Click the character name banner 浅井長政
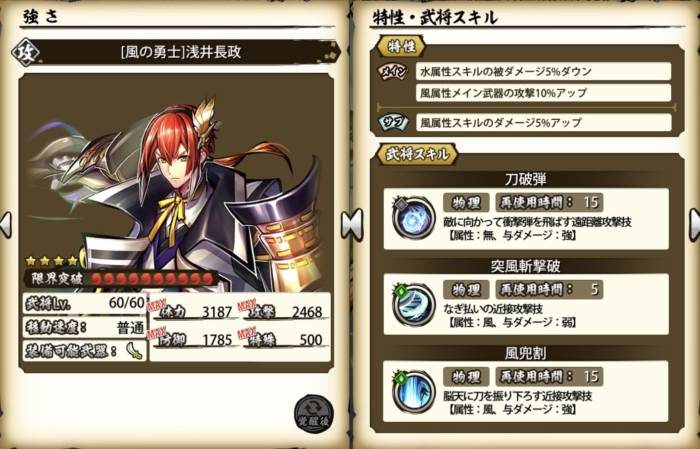Viewport: 700px width, 449px height. [x=181, y=53]
